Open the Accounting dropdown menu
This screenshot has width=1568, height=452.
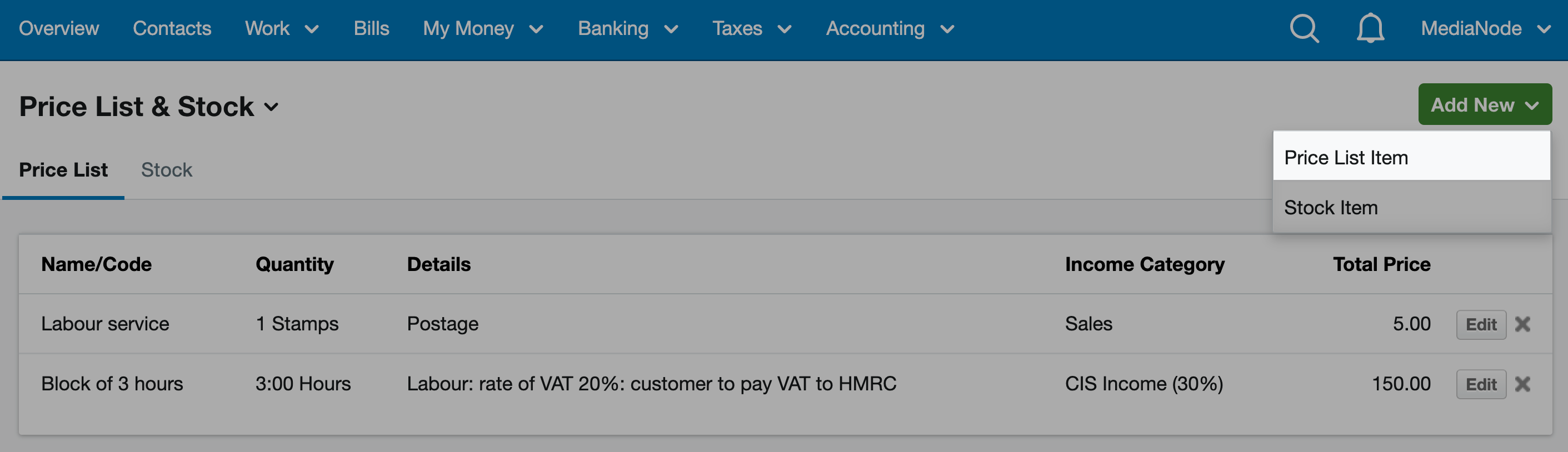point(890,28)
